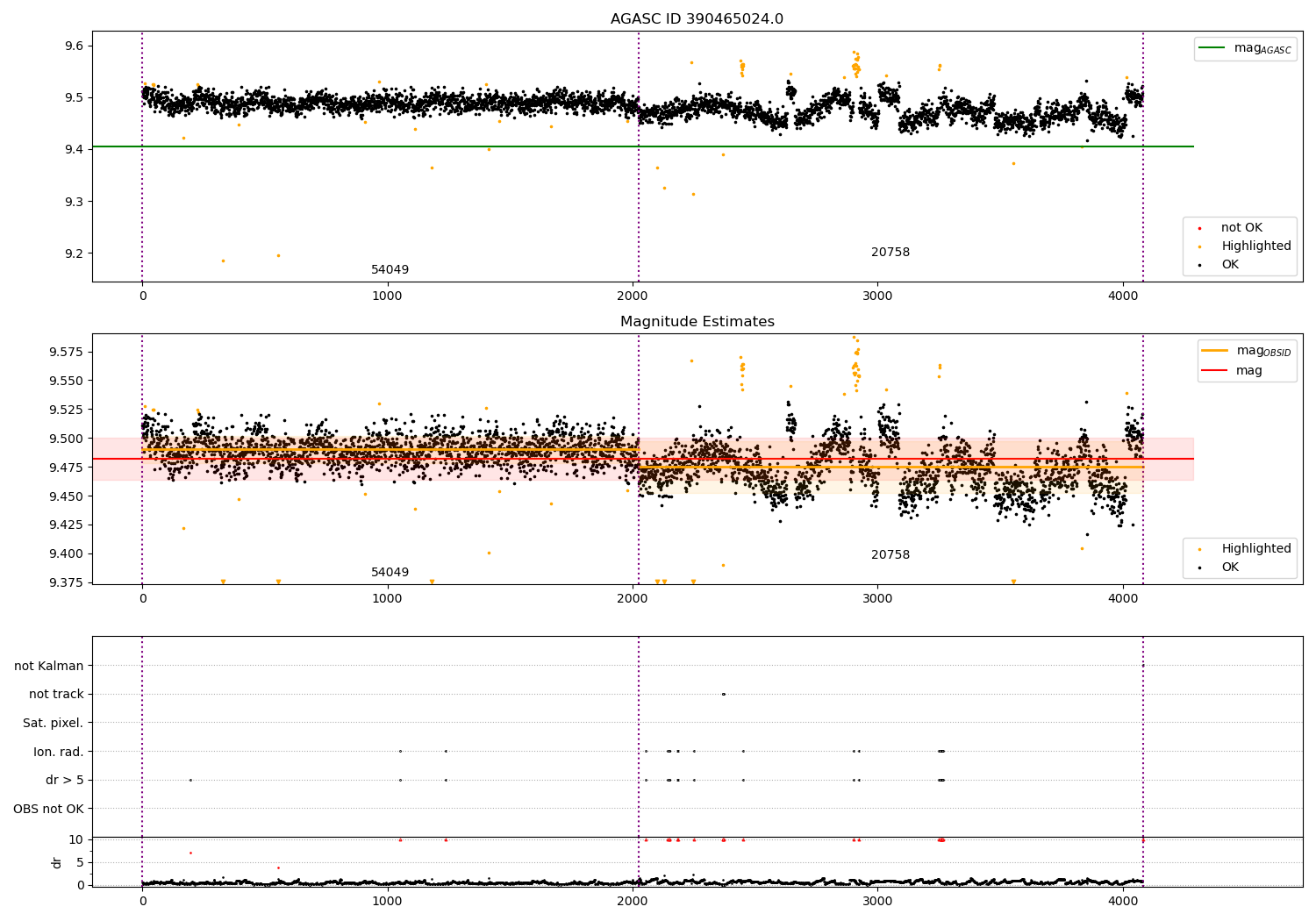Select the 4000 x-tick under the AGASC ID plot
This screenshot has height=921, width=1316.
pyautogui.click(x=1124, y=296)
